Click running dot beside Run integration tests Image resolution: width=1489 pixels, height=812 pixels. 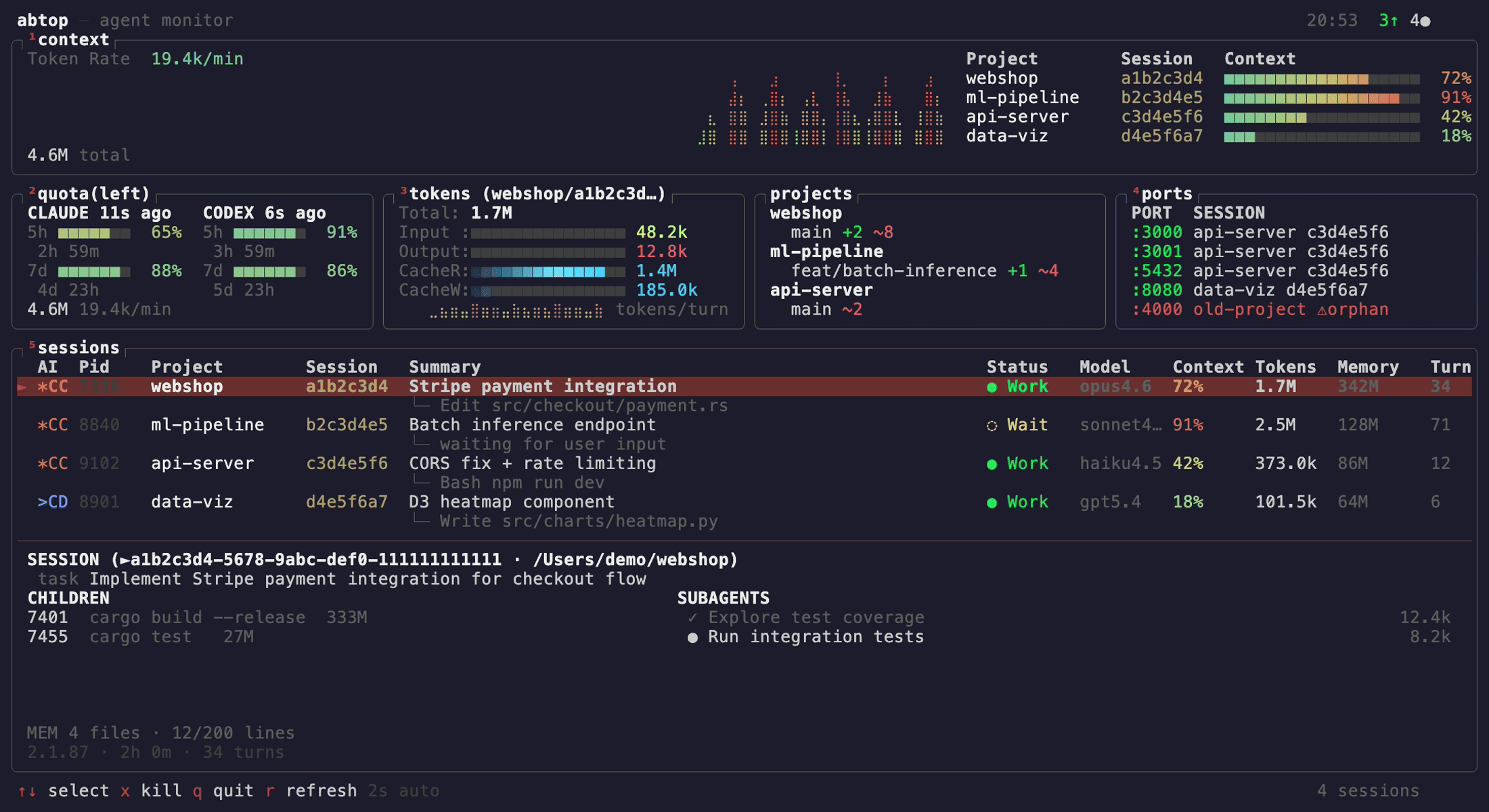pos(692,637)
